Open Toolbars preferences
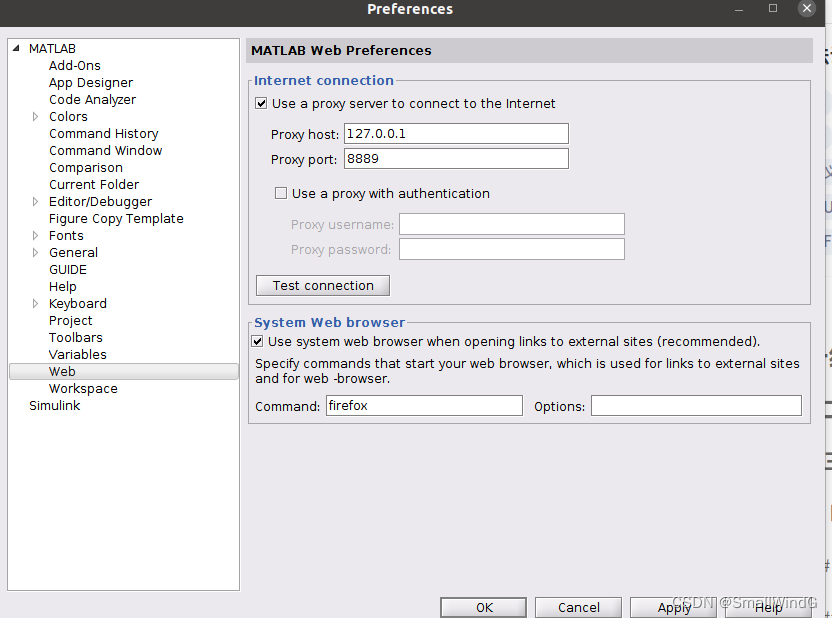The height and width of the screenshot is (618, 832). tap(76, 337)
